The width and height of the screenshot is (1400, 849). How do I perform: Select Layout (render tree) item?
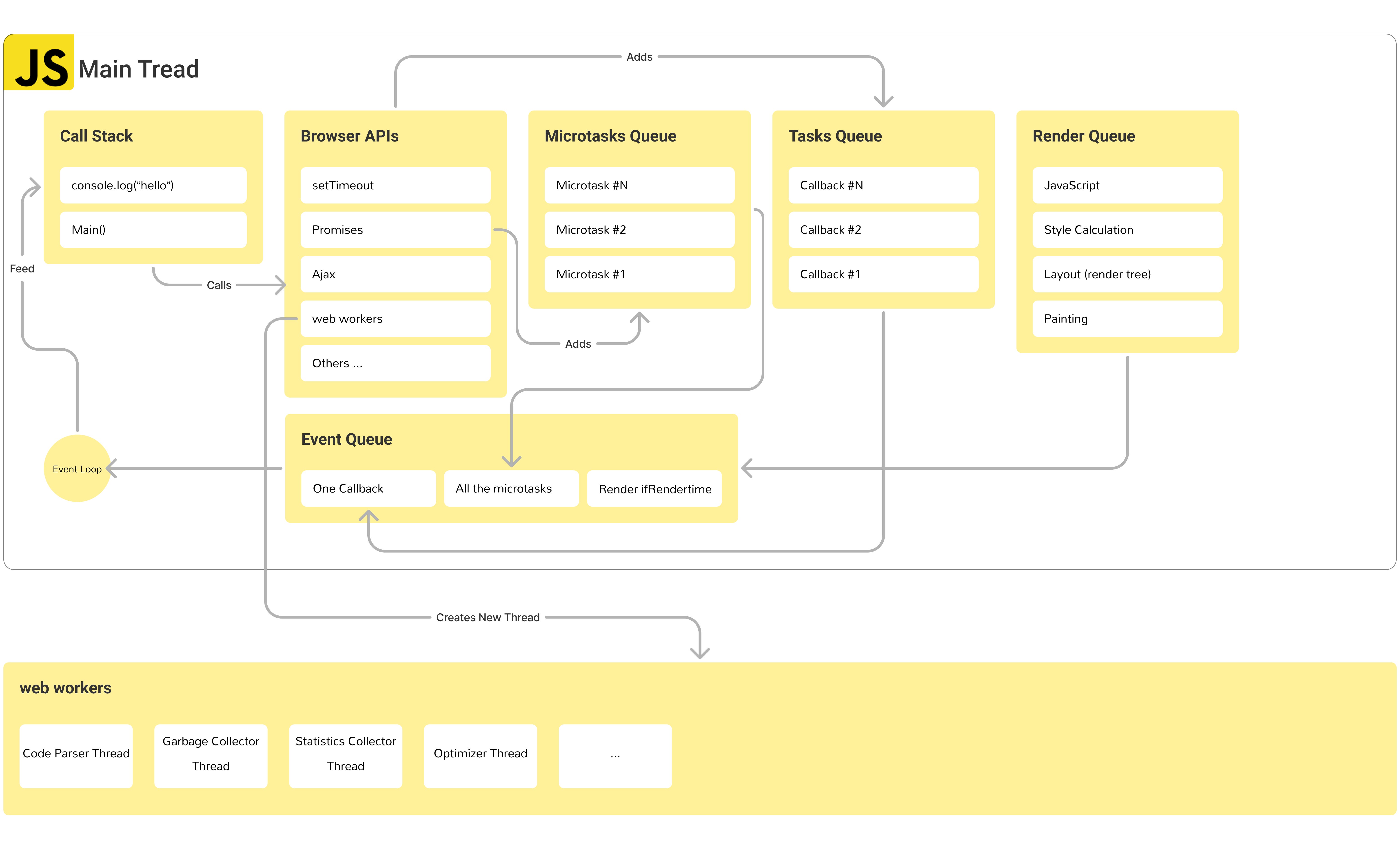pos(1127,274)
